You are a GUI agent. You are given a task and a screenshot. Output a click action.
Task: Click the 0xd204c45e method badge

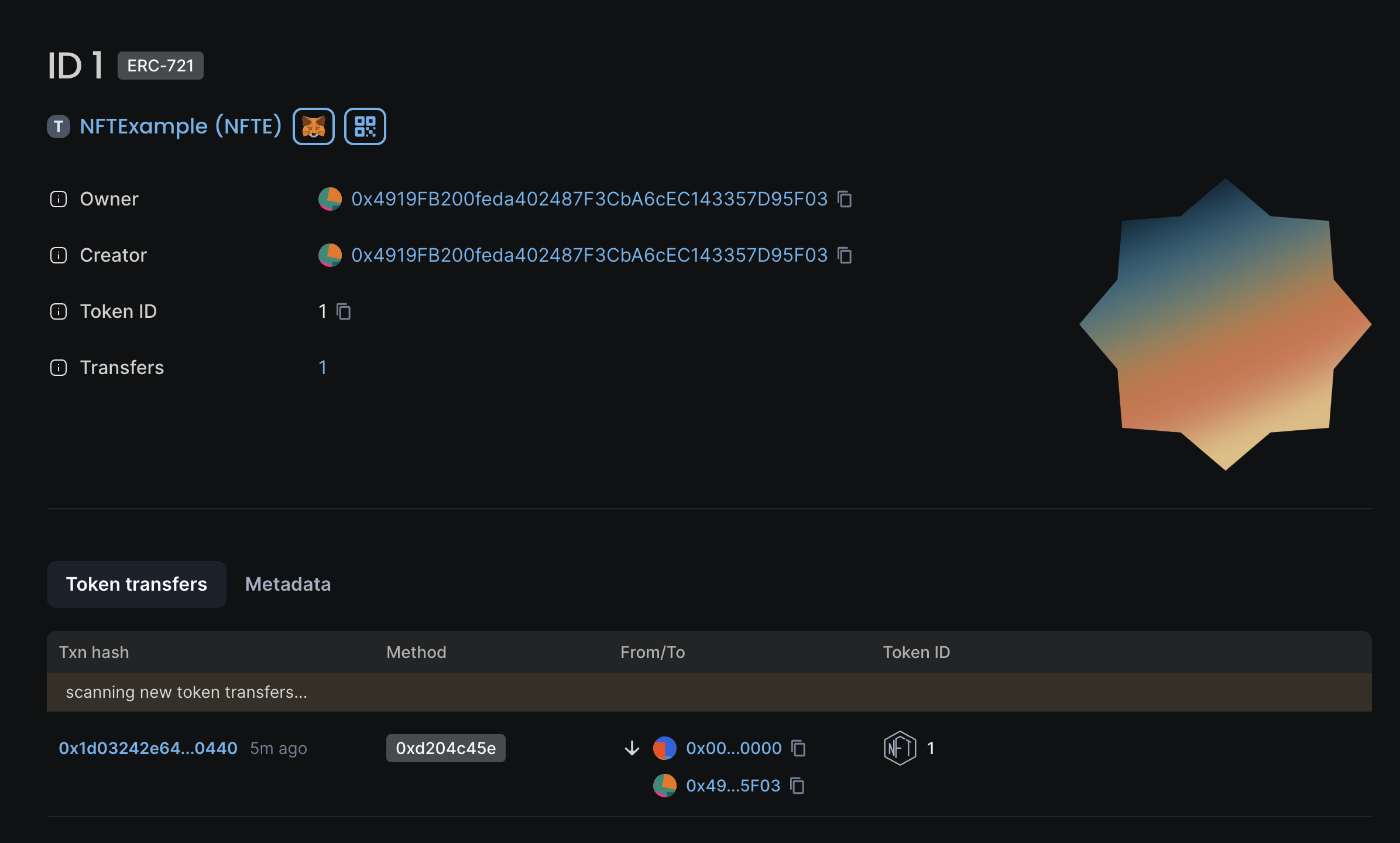(445, 748)
